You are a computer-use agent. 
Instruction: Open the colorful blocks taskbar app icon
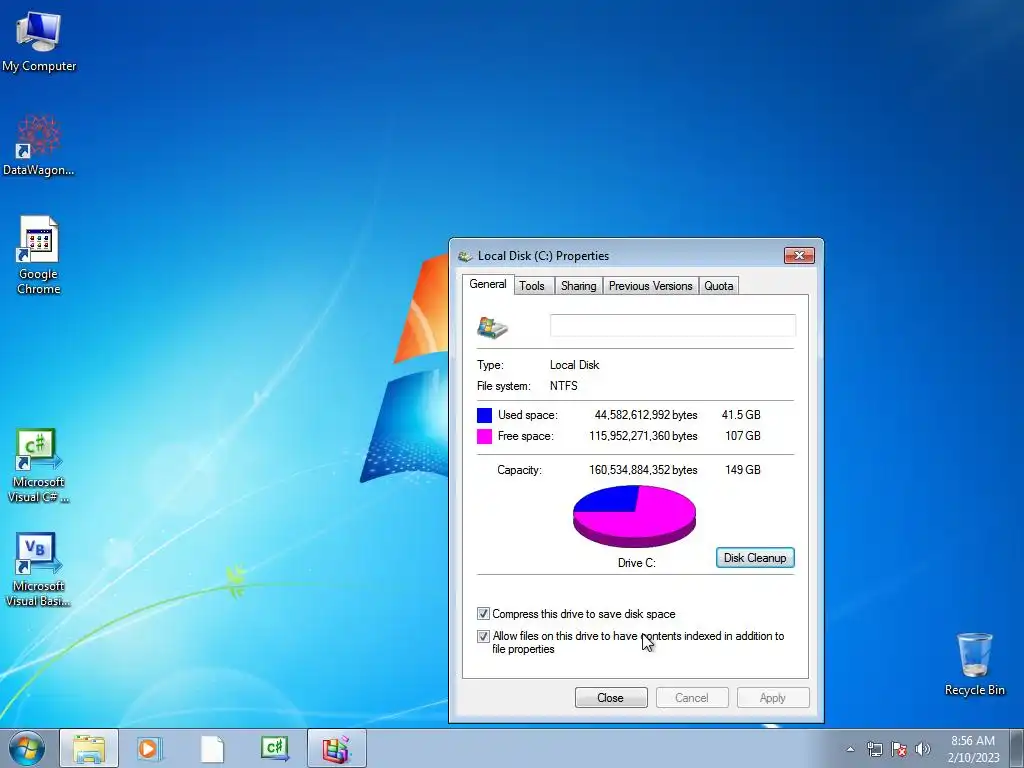click(337, 748)
